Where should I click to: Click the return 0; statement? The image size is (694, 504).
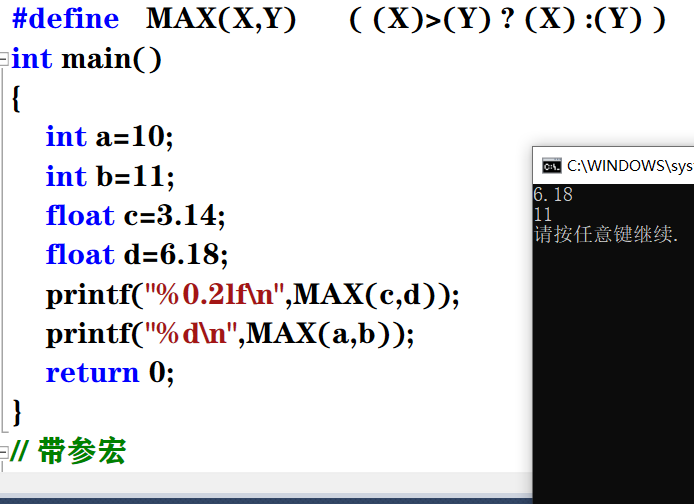tap(110, 373)
